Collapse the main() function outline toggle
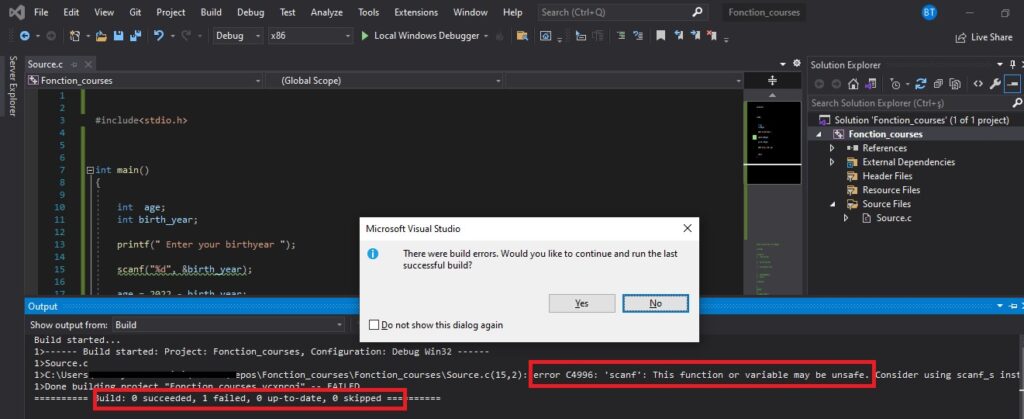 [x=90, y=170]
